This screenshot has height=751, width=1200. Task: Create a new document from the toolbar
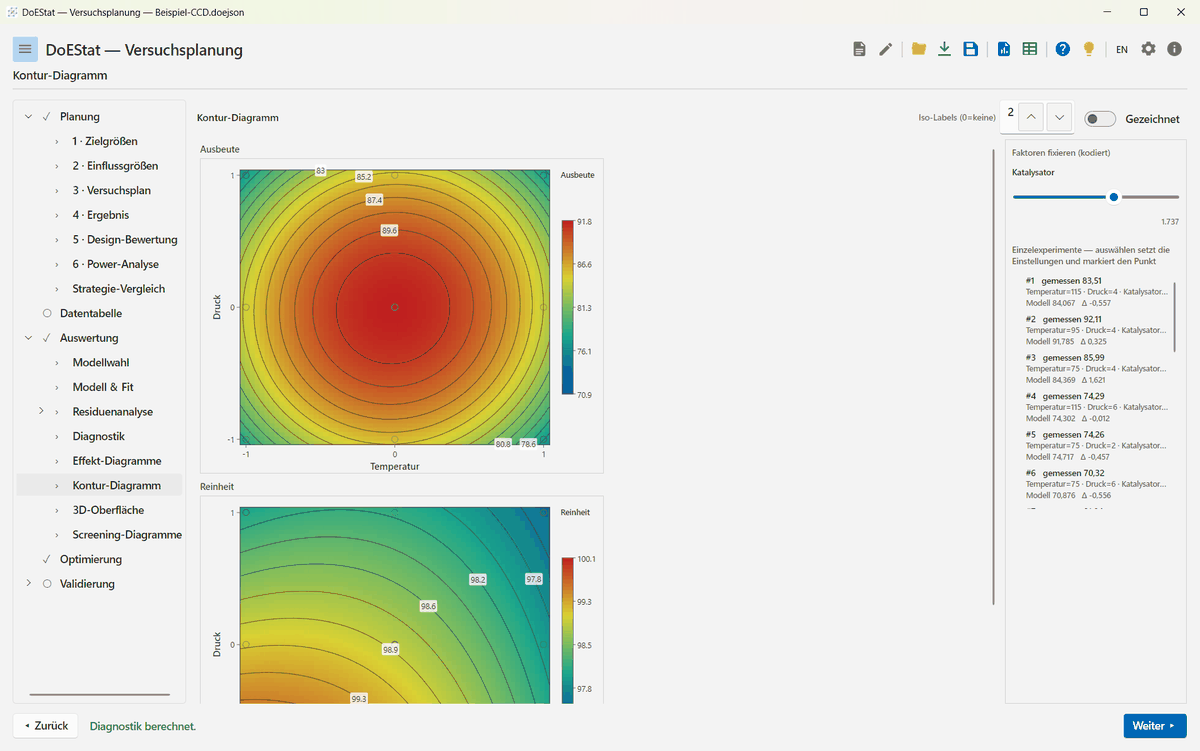(x=859, y=49)
